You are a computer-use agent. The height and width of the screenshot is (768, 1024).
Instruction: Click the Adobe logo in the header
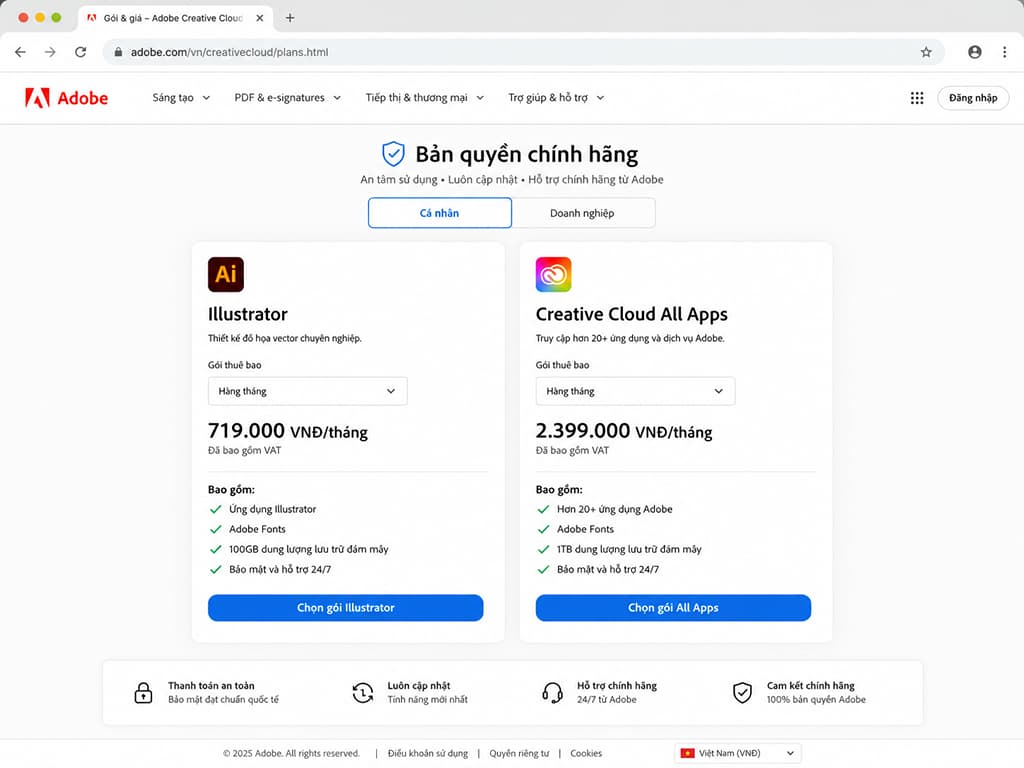tap(66, 98)
